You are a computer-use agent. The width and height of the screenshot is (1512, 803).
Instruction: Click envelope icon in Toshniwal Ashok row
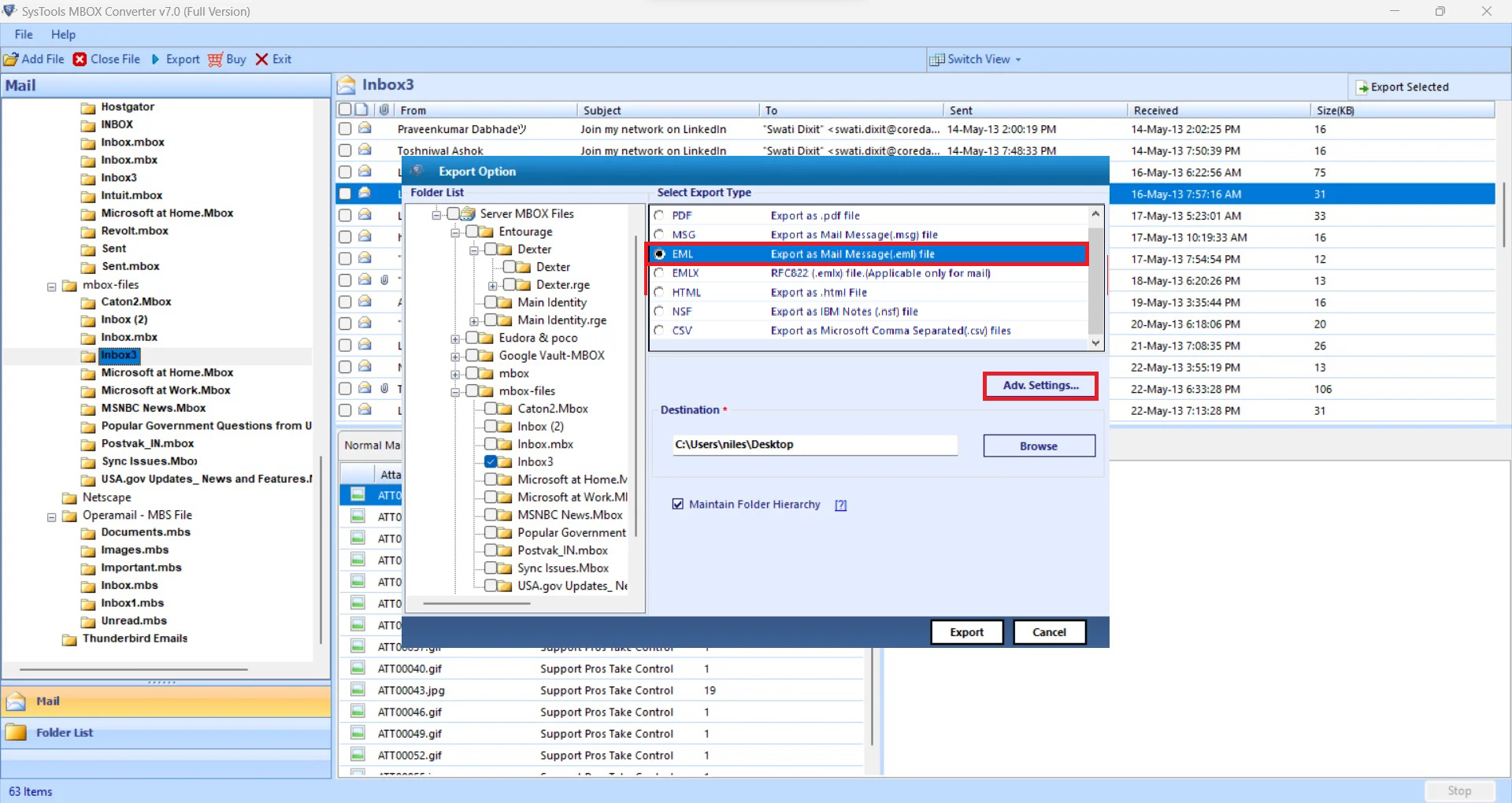click(365, 150)
